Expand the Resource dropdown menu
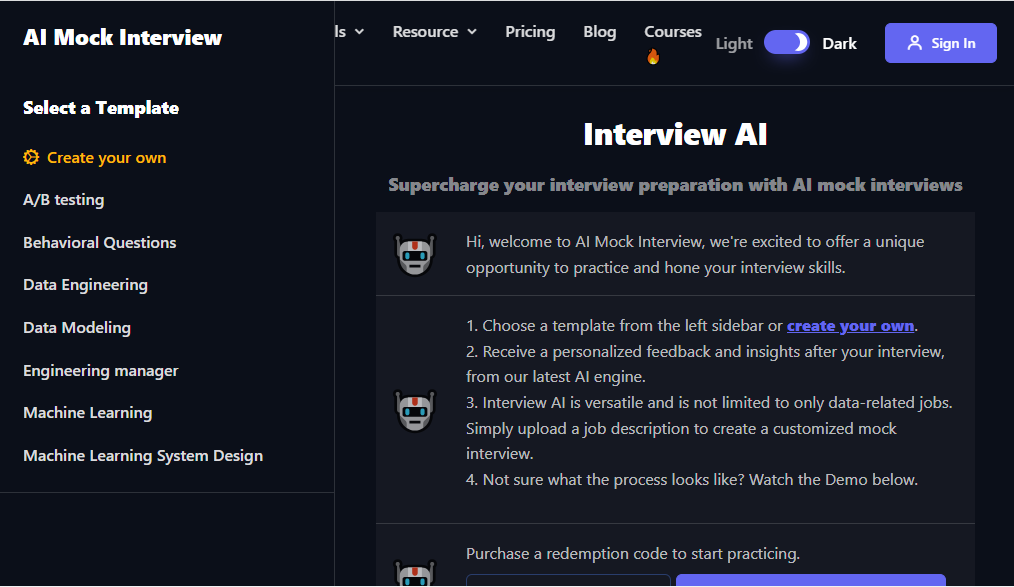The width and height of the screenshot is (1014, 587). click(x=434, y=31)
